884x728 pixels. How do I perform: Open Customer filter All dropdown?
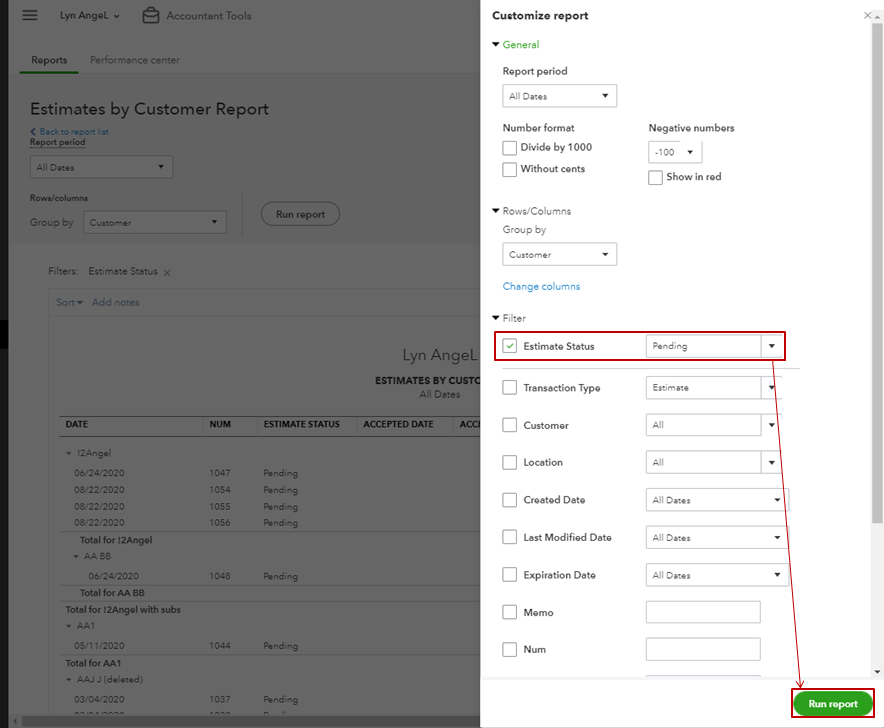(x=772, y=425)
